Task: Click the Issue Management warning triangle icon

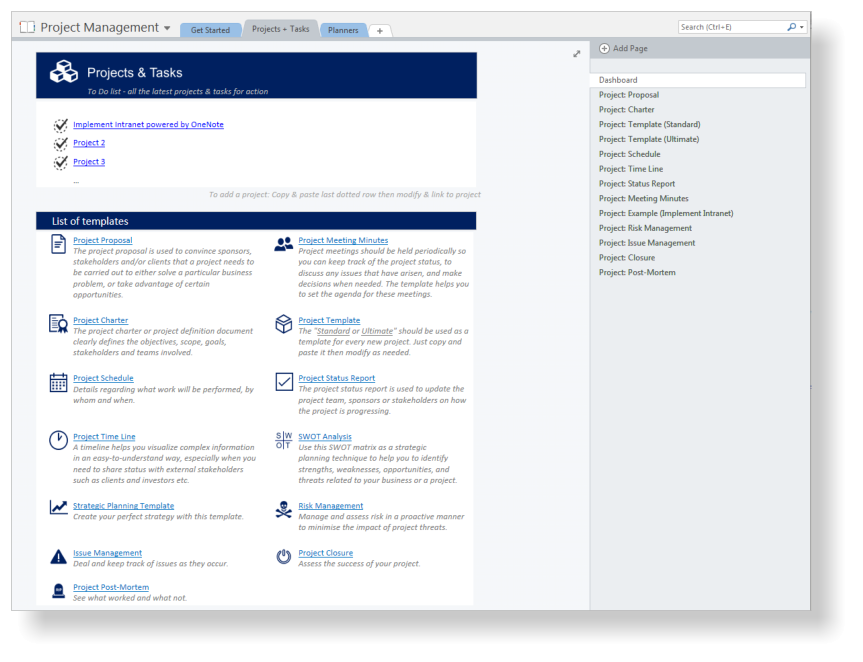Action: point(58,556)
